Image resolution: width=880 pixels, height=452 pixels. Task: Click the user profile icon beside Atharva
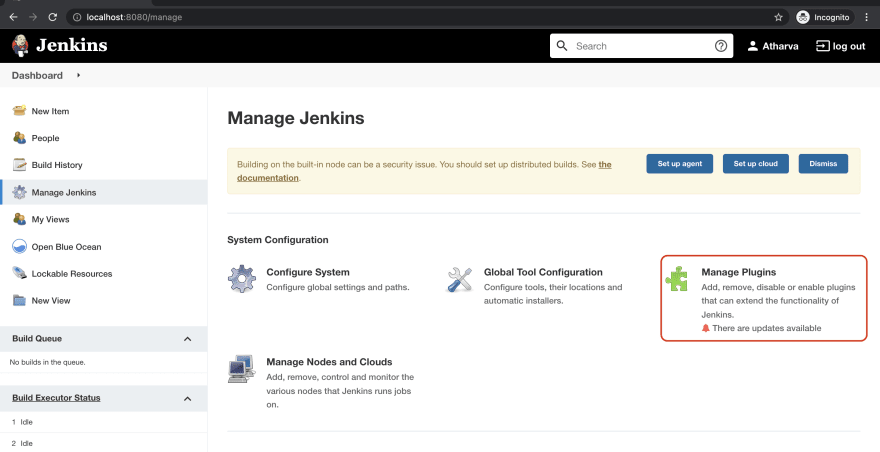pos(753,46)
